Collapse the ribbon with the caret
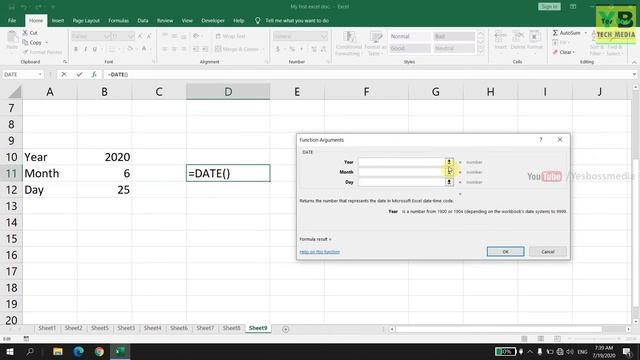Viewport: 640px width, 360px height. (x=634, y=62)
